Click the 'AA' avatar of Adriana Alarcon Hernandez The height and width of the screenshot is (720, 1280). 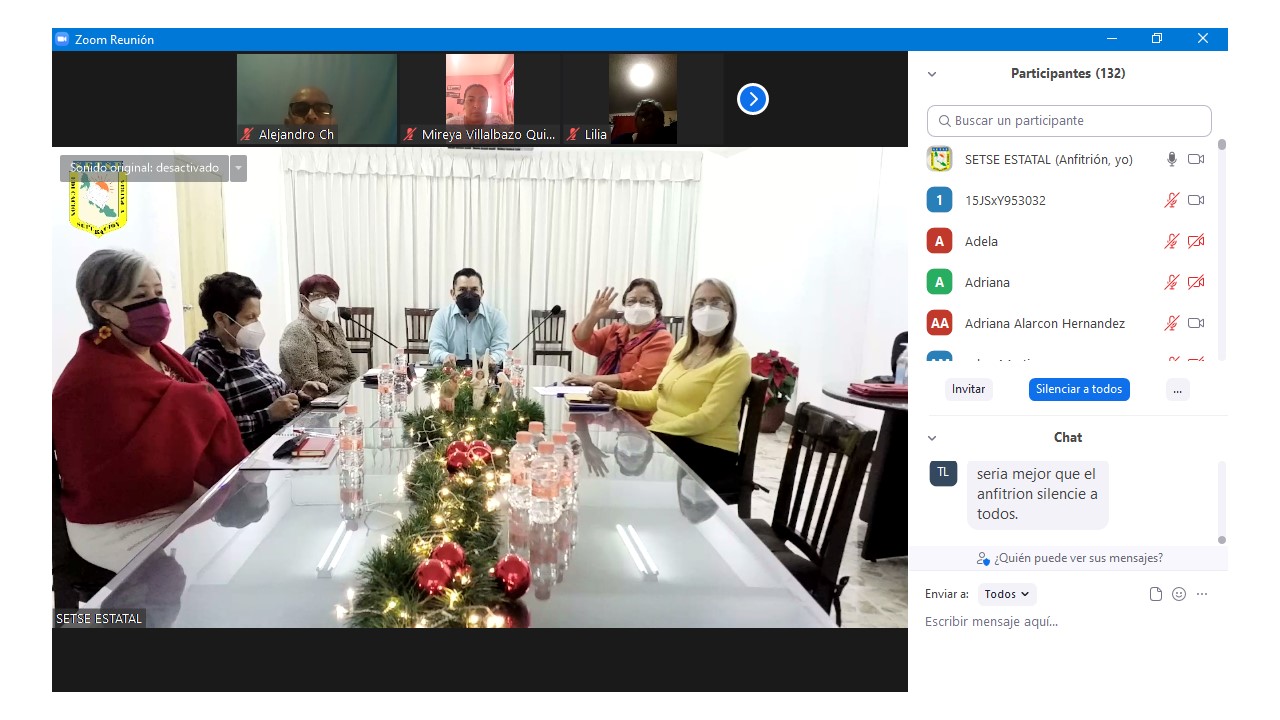point(939,323)
